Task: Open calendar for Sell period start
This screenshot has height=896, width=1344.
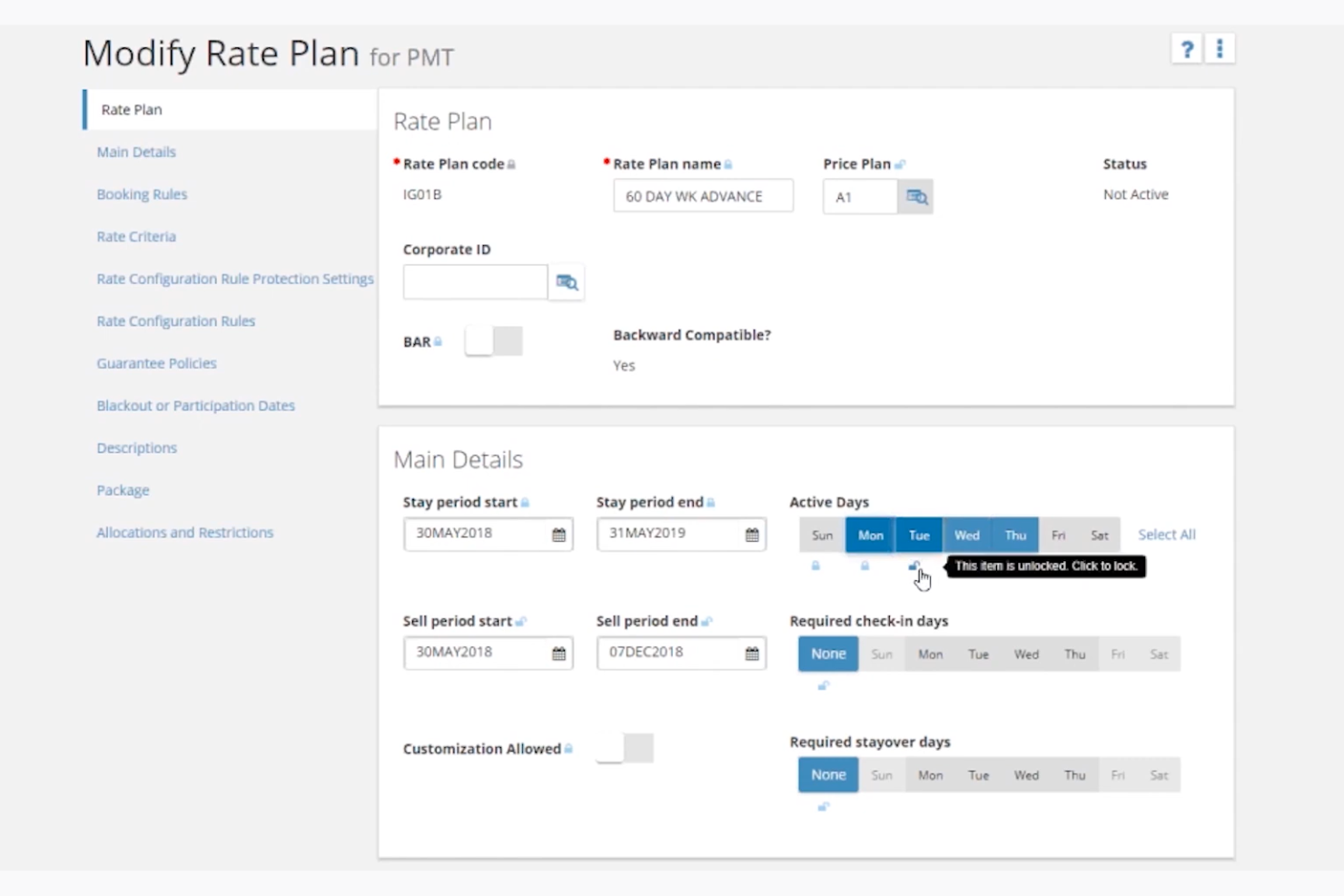Action: [558, 654]
